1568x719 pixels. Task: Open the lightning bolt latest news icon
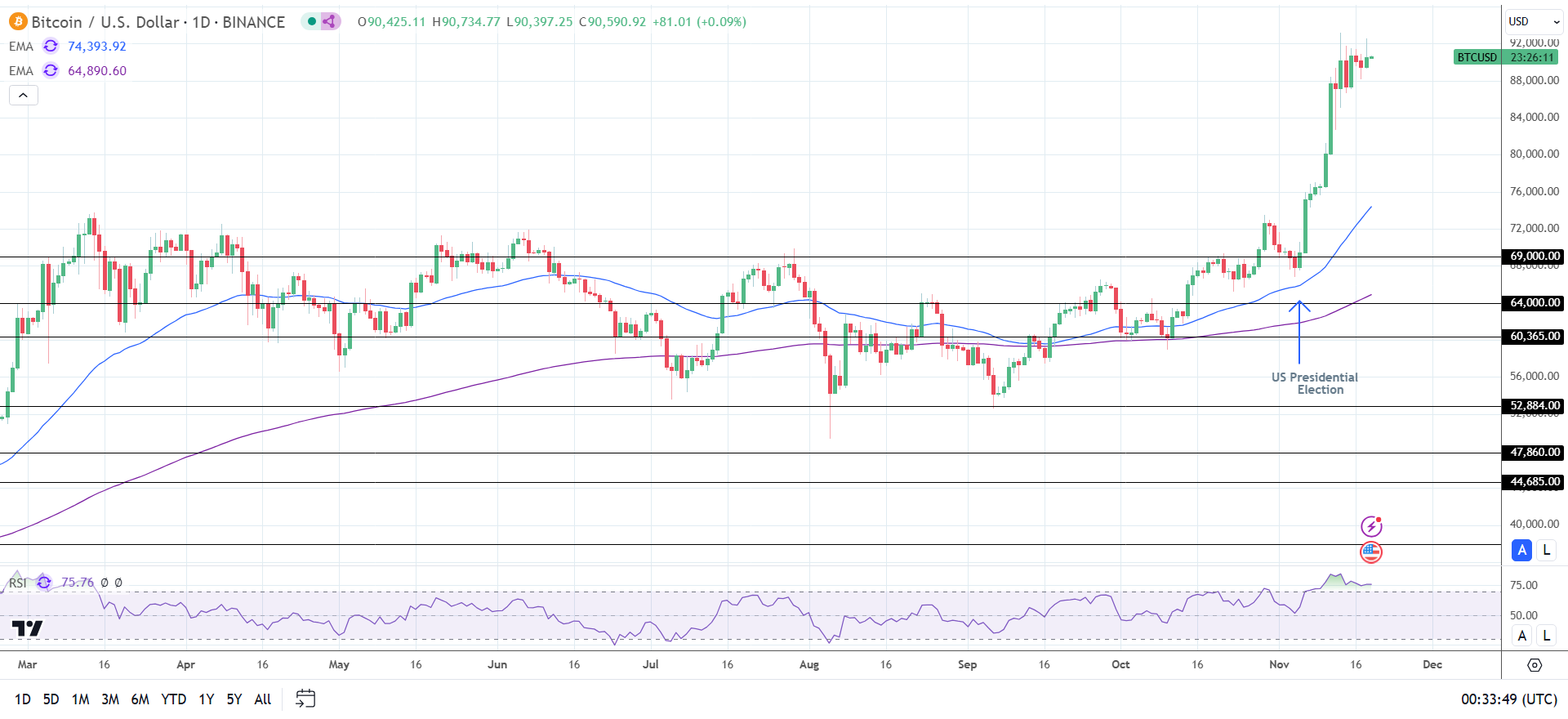[1371, 526]
